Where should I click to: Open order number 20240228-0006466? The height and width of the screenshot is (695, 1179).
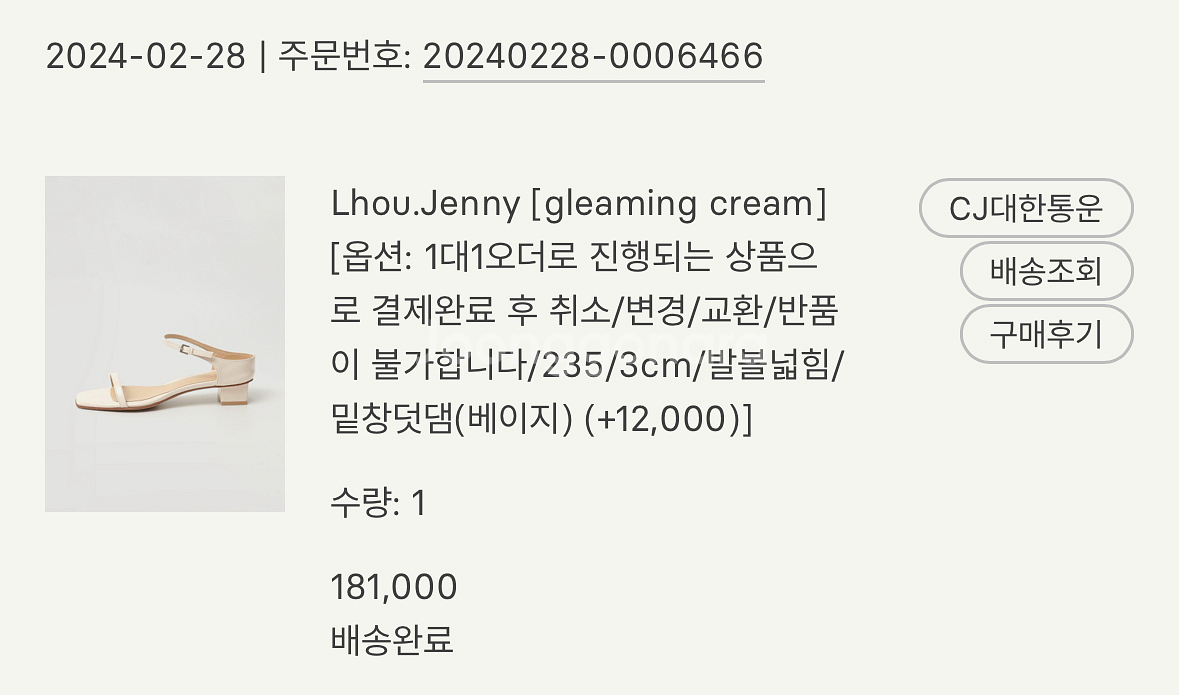tap(593, 56)
